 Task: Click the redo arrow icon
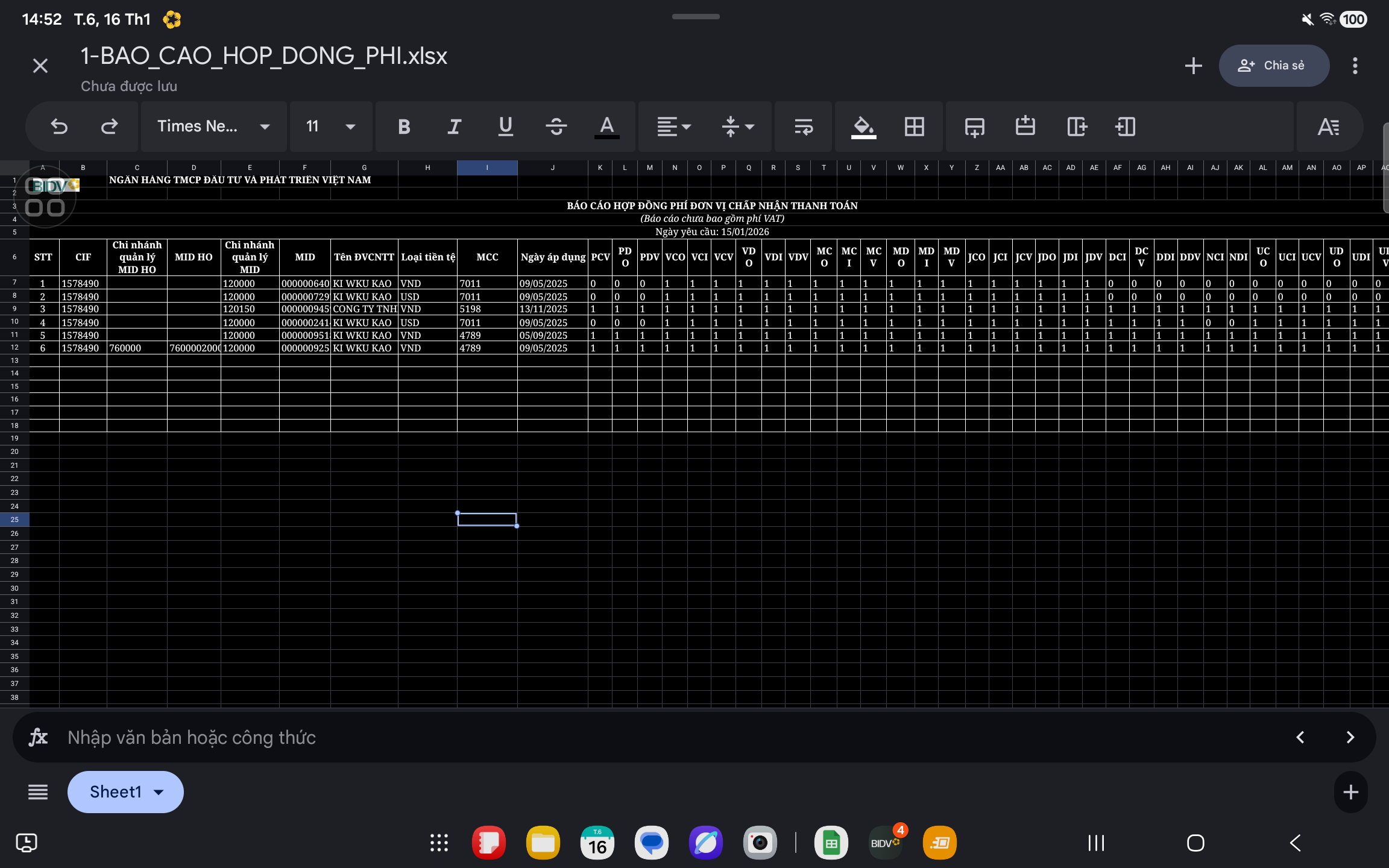tap(109, 127)
